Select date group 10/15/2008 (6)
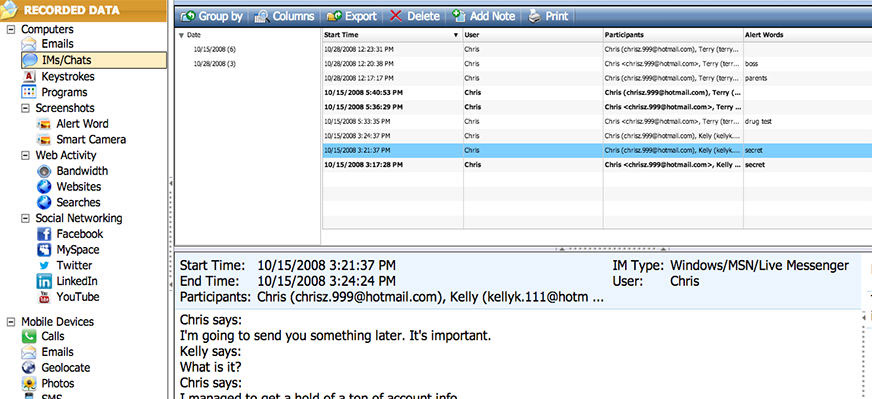Viewport: 872px width, 399px height. [215, 50]
